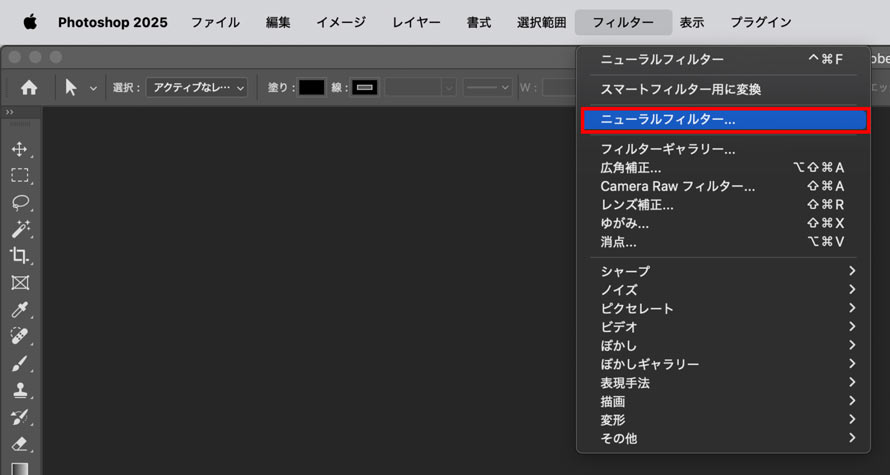Screen dimensions: 890x475
Task: Expand the その他 submenu
Action: 723,439
